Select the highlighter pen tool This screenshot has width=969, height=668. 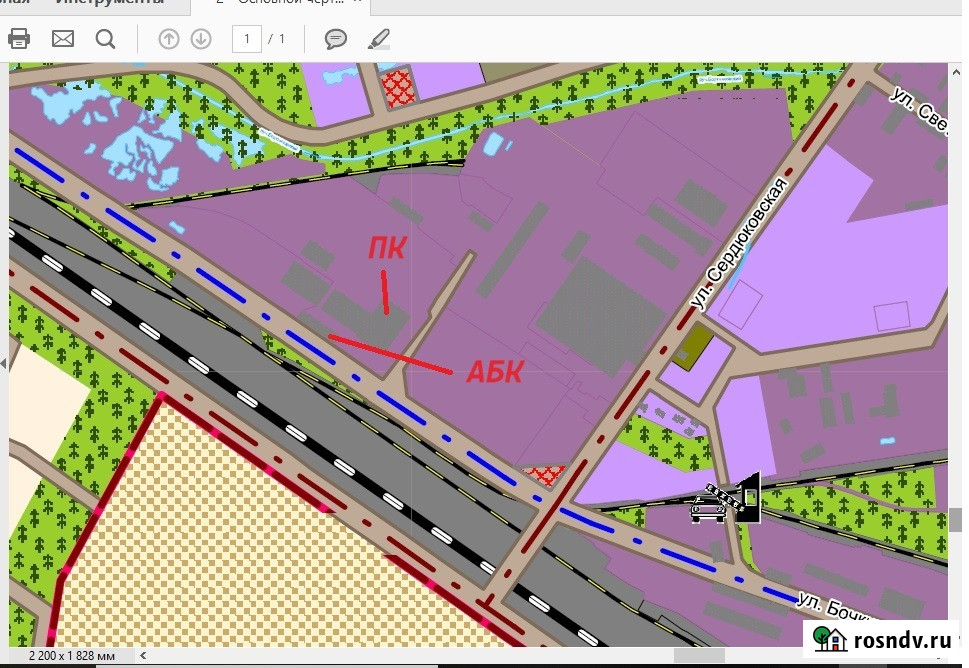(379, 39)
